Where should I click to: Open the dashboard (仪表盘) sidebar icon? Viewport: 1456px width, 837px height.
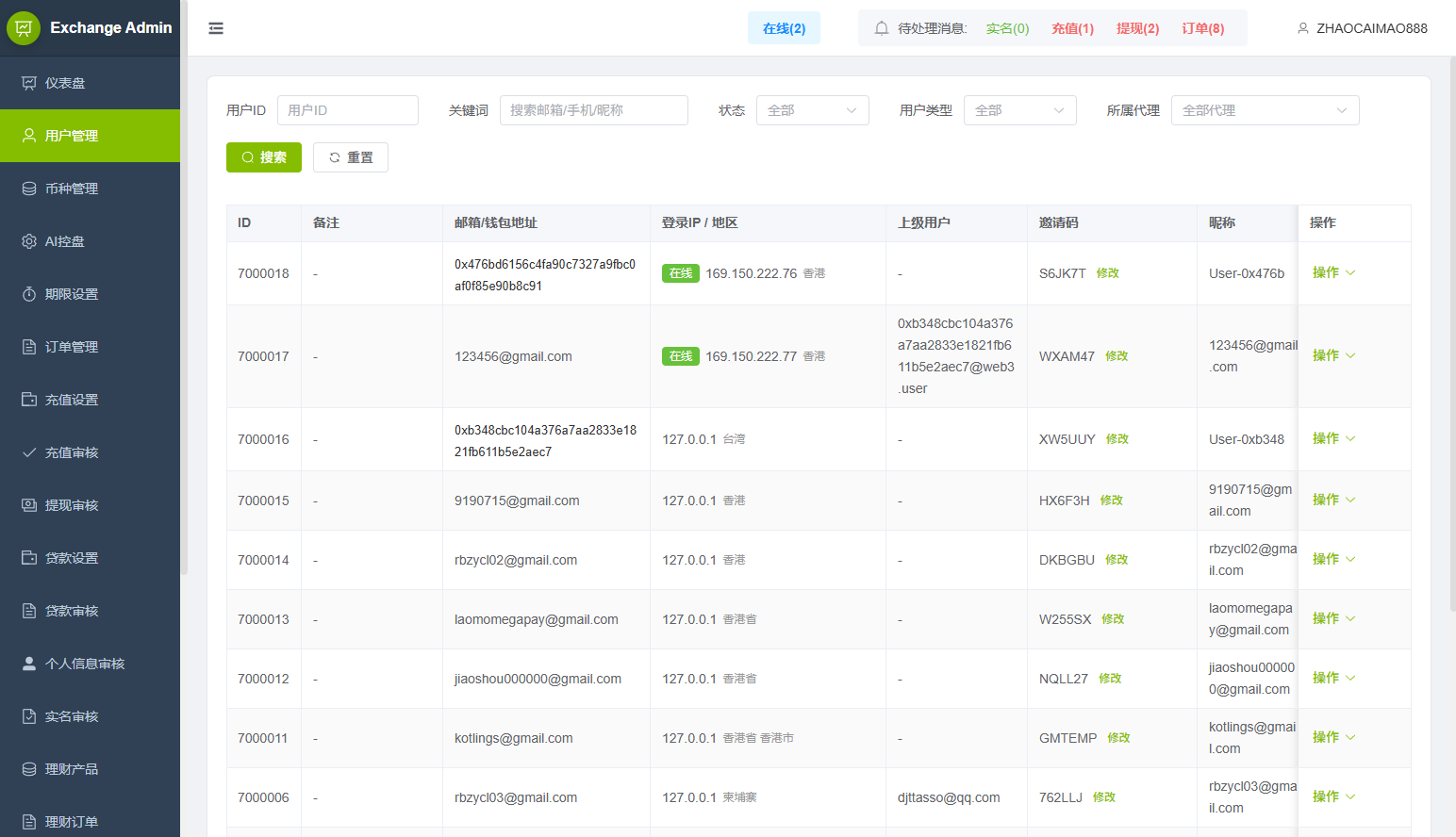point(29,83)
